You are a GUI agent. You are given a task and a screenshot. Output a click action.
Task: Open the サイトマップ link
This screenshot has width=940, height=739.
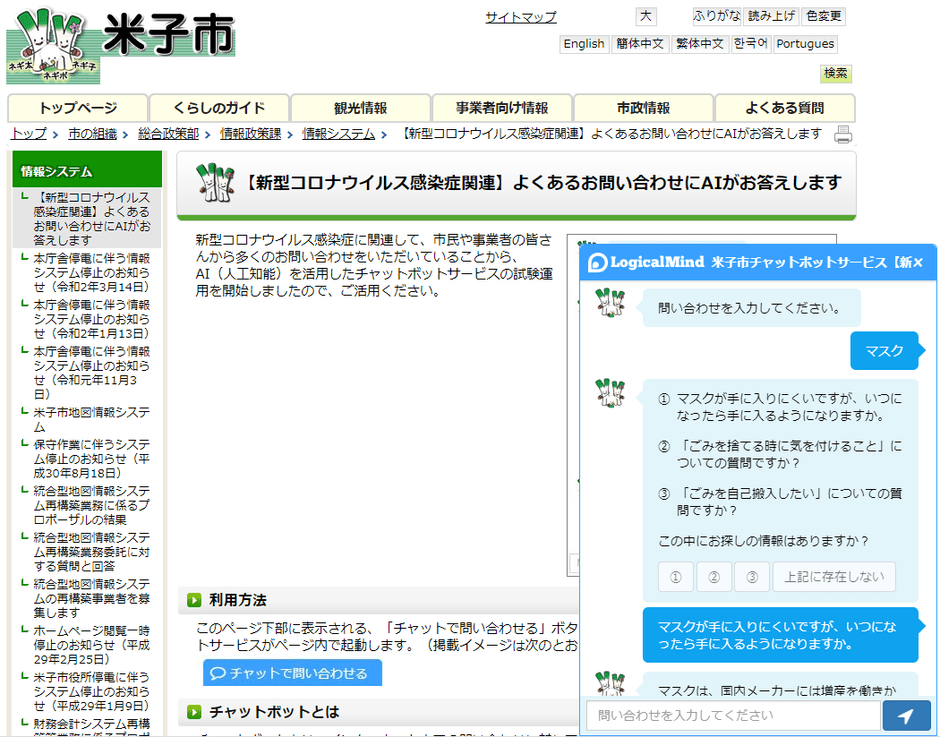(520, 17)
